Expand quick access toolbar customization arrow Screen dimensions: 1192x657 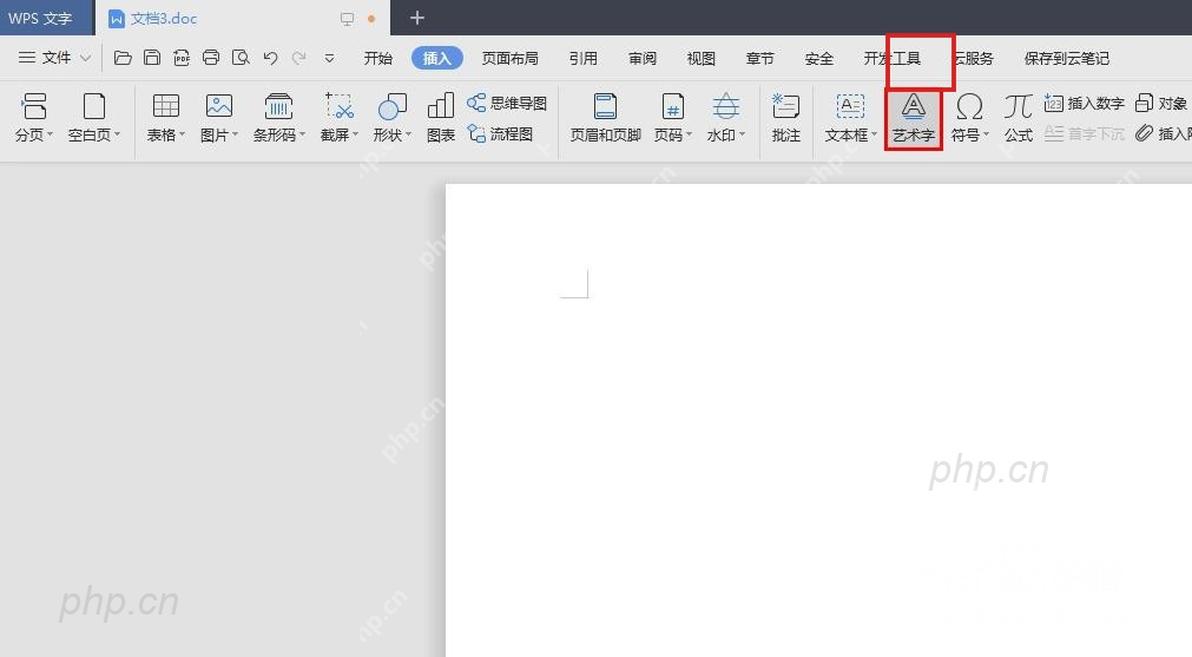tap(329, 58)
